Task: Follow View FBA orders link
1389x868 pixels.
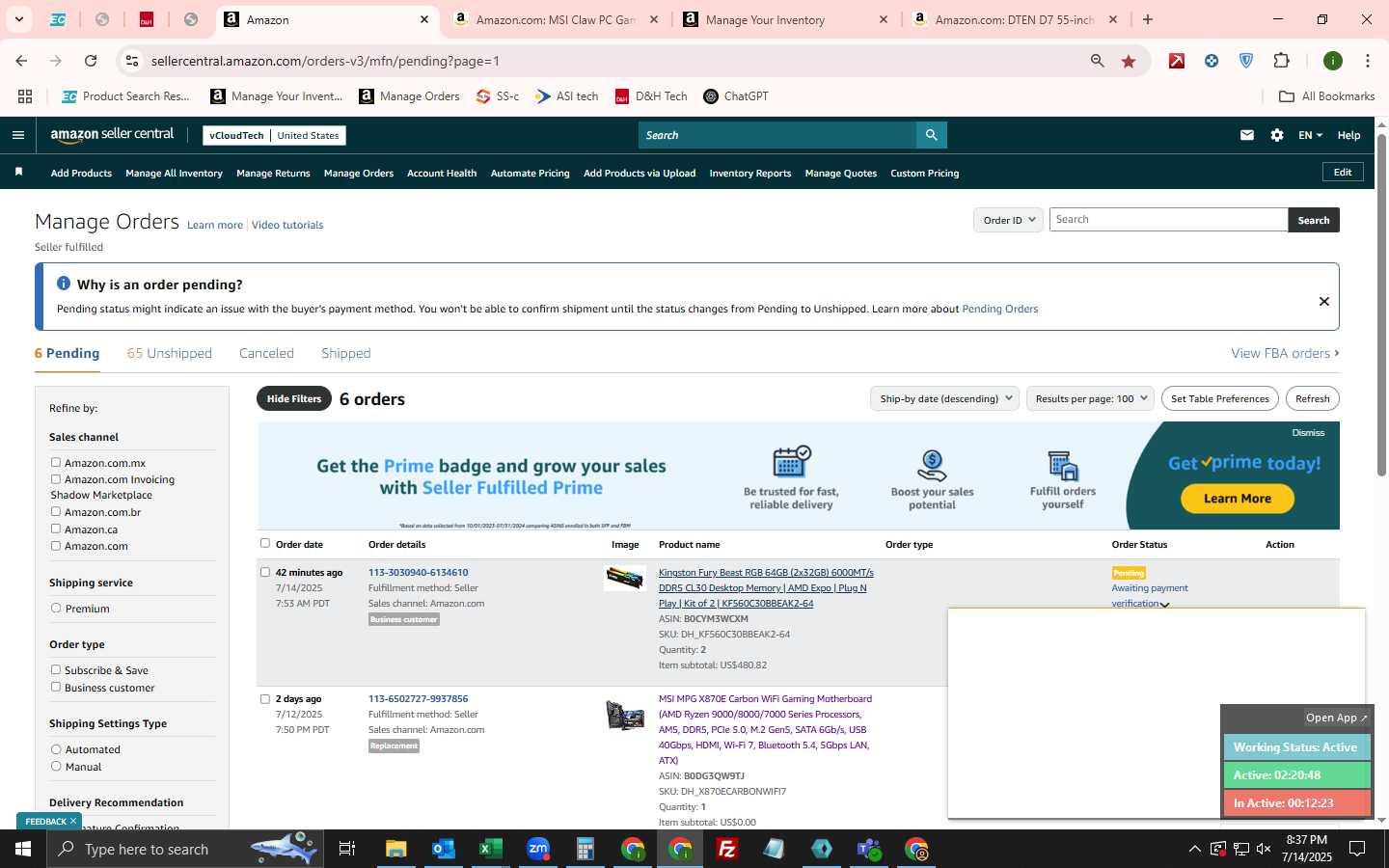Action: click(x=1285, y=353)
